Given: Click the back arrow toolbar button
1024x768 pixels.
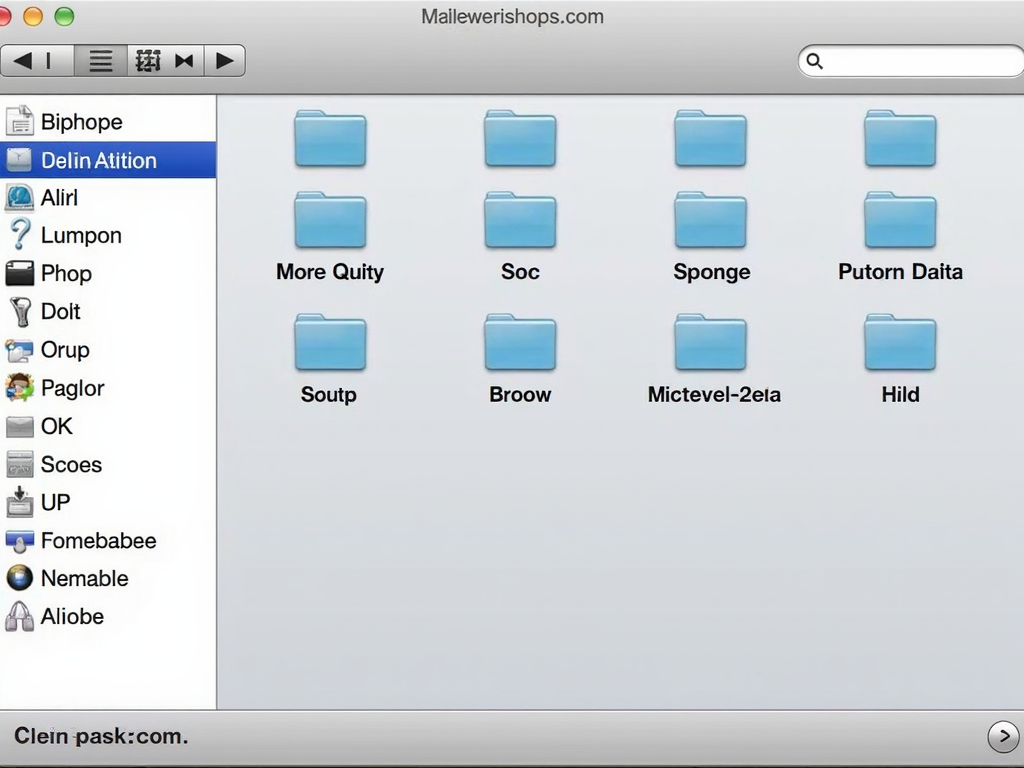Looking at the screenshot, I should (24, 61).
